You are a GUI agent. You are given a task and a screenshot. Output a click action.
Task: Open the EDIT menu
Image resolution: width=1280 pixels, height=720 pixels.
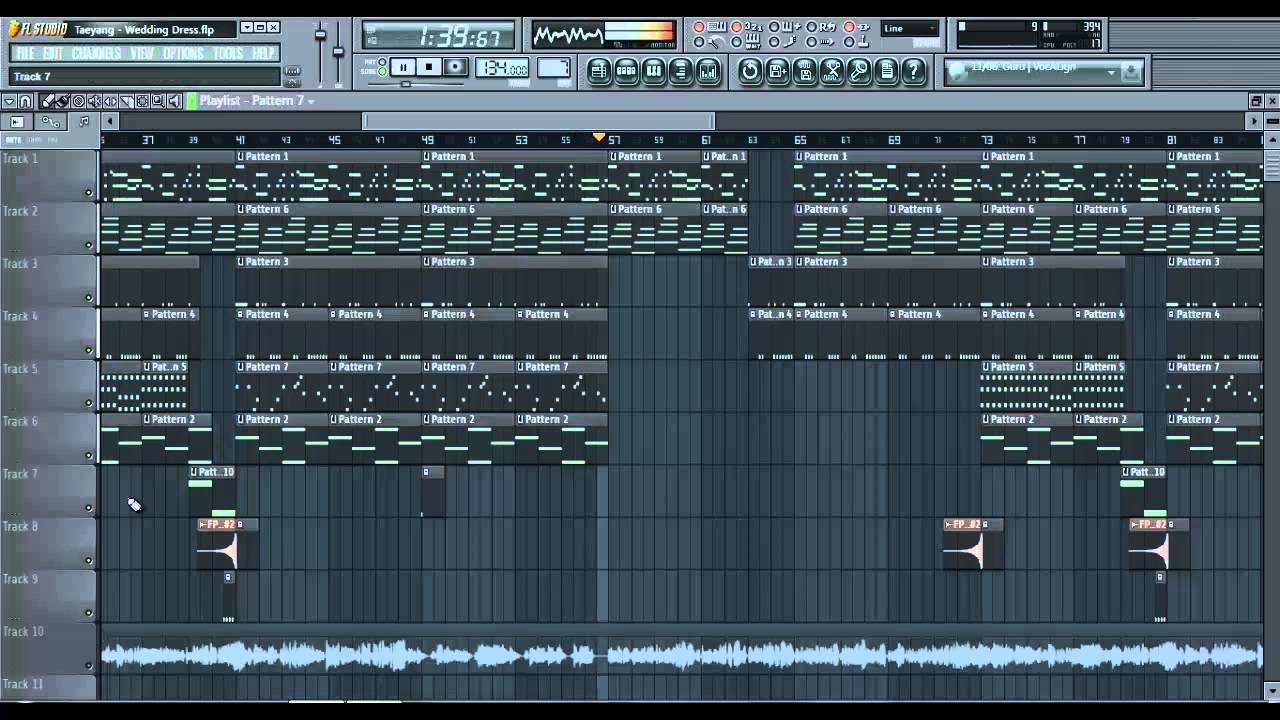point(53,53)
